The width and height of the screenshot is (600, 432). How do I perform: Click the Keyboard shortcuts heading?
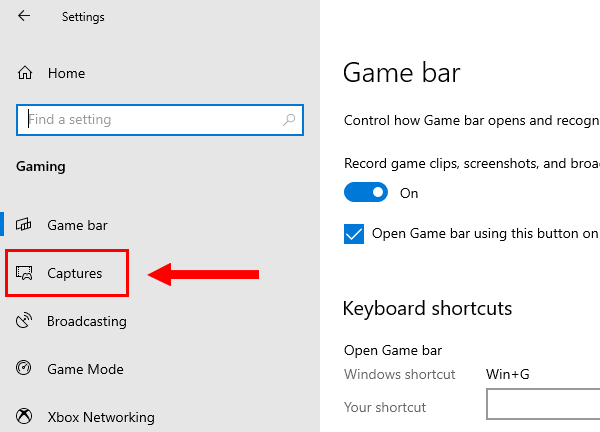click(x=427, y=308)
